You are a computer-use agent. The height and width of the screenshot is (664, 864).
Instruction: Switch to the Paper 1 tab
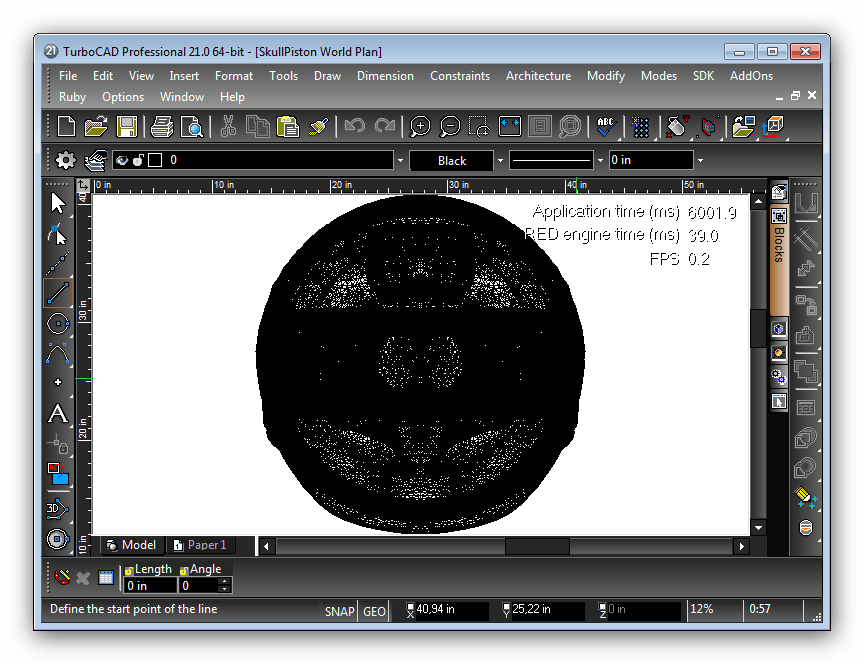pyautogui.click(x=201, y=545)
